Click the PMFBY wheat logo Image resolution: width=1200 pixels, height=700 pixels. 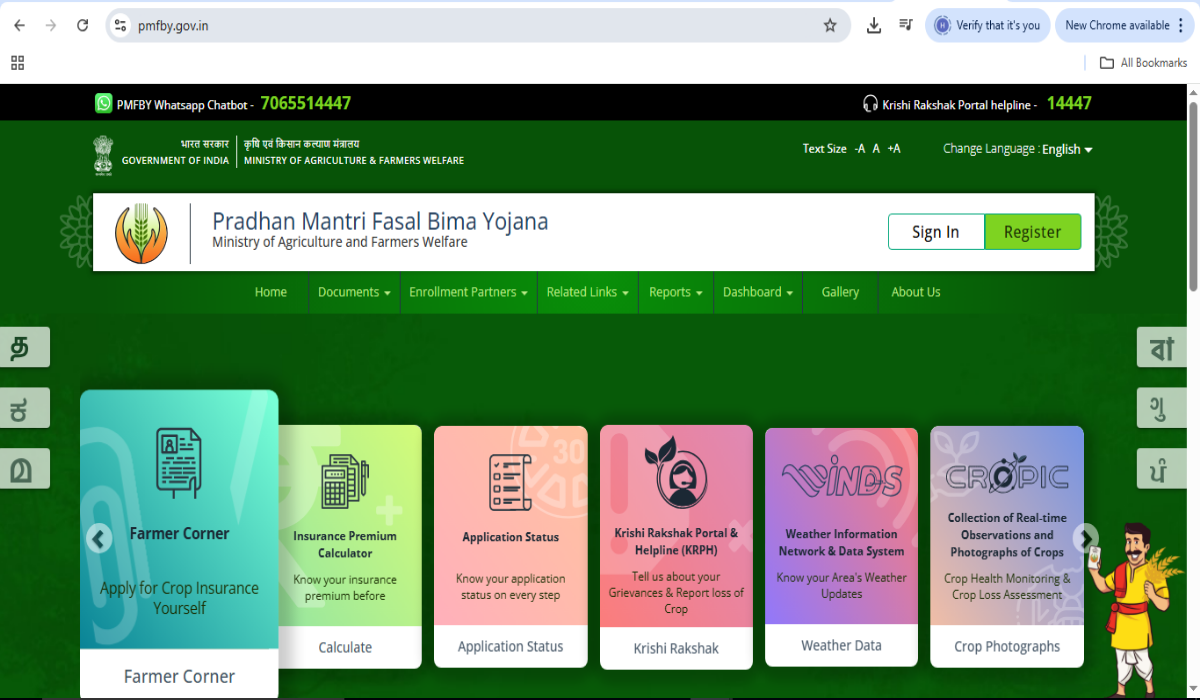point(141,232)
